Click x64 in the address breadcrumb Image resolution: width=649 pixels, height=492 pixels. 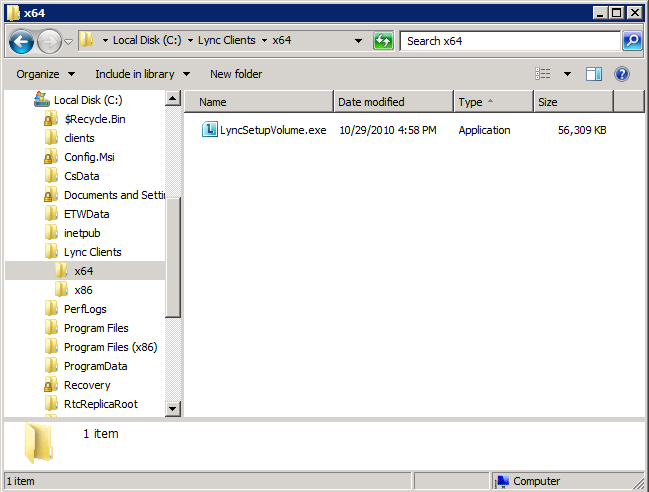pyautogui.click(x=281, y=40)
